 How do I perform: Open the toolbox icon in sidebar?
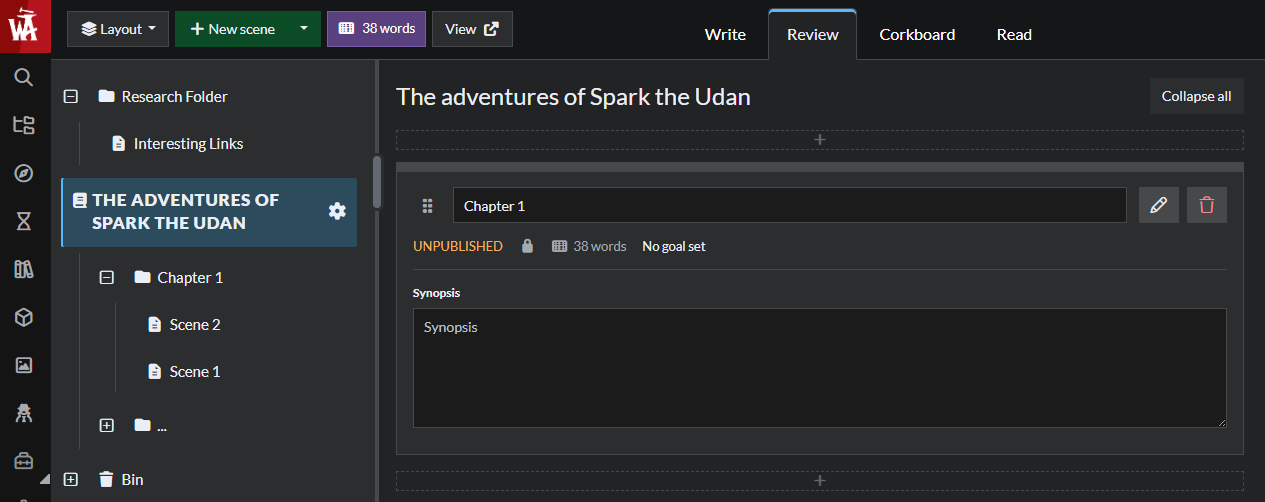coord(24,461)
